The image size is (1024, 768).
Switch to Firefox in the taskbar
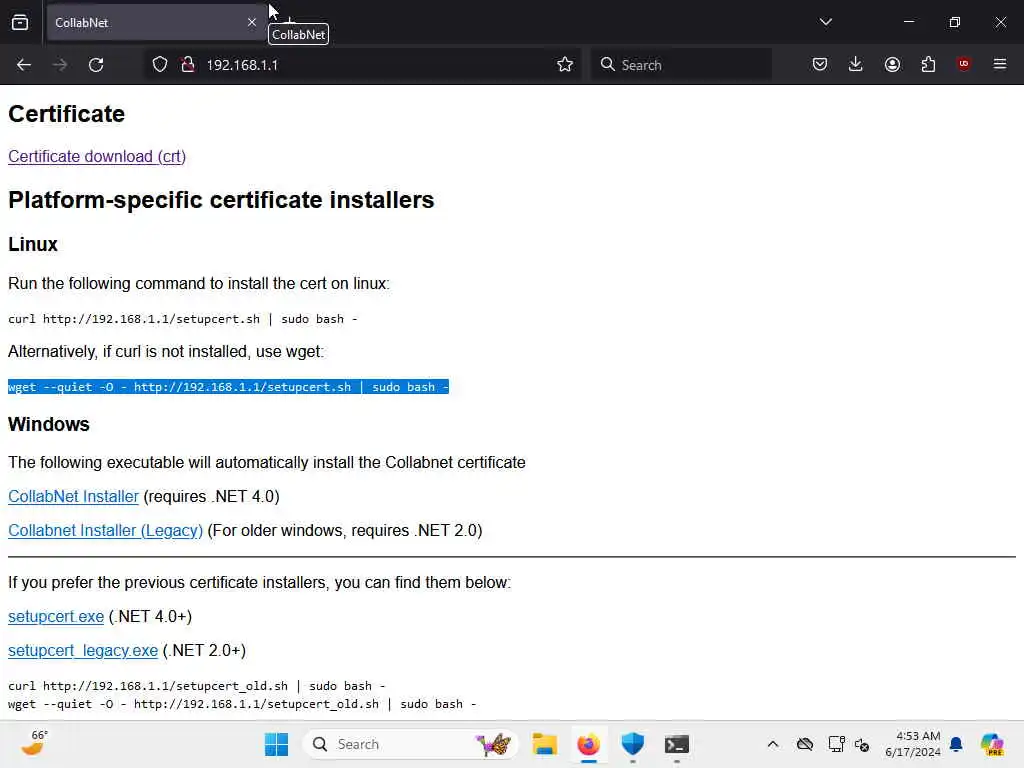pos(588,744)
